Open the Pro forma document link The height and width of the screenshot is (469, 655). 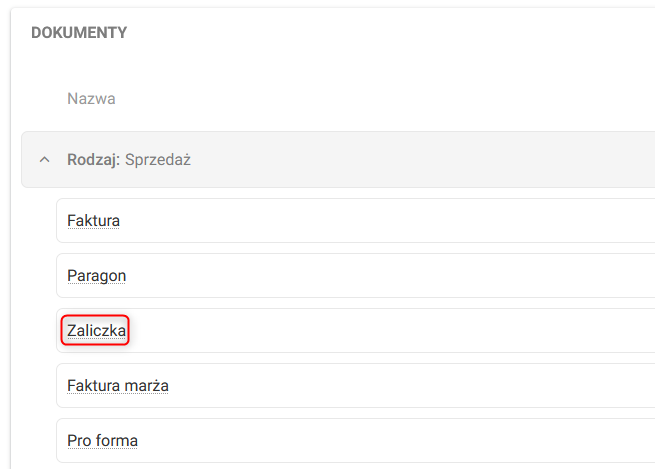[x=102, y=440]
